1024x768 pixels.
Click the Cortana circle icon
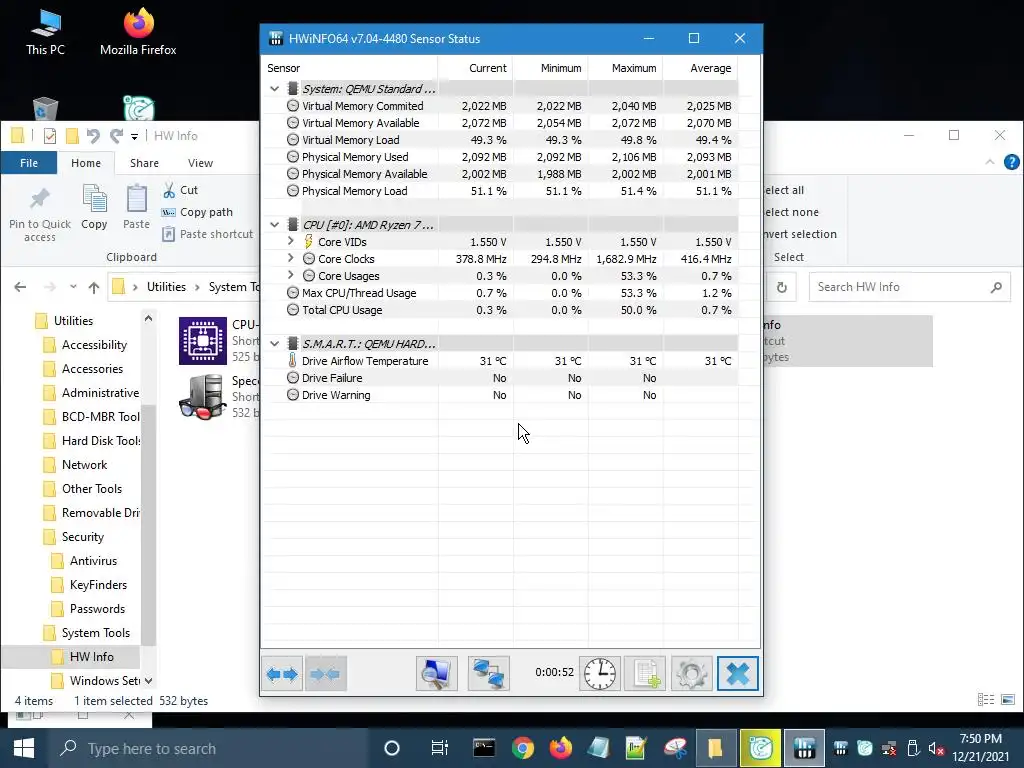[x=392, y=748]
